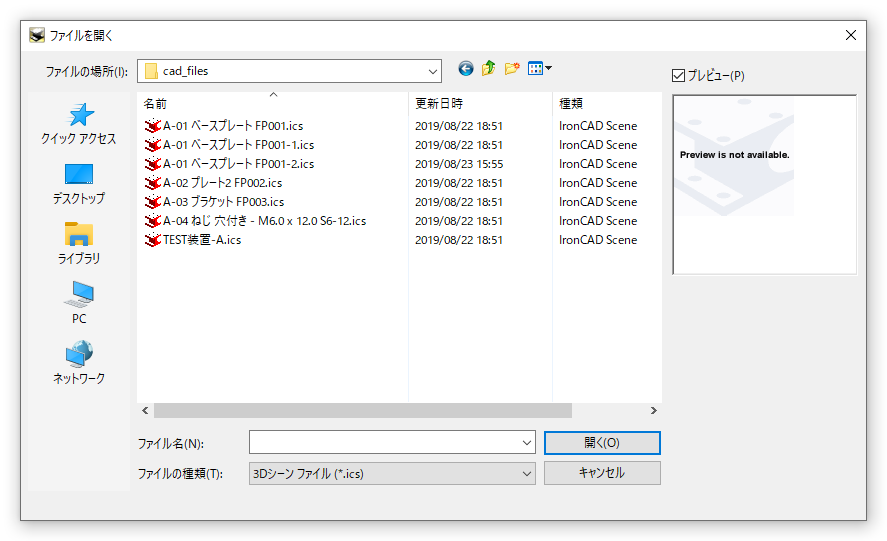
Task: Create a new folder
Action: coord(512,68)
